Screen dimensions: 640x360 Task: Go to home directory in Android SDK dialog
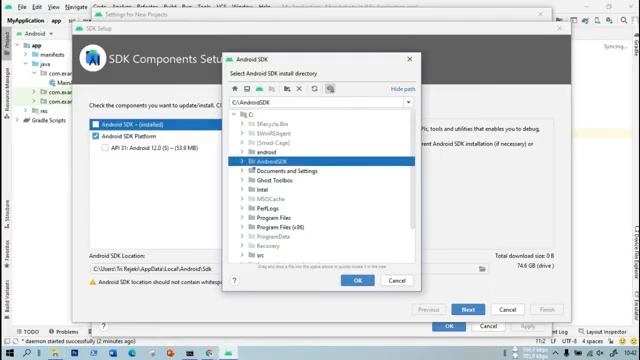tap(235, 89)
